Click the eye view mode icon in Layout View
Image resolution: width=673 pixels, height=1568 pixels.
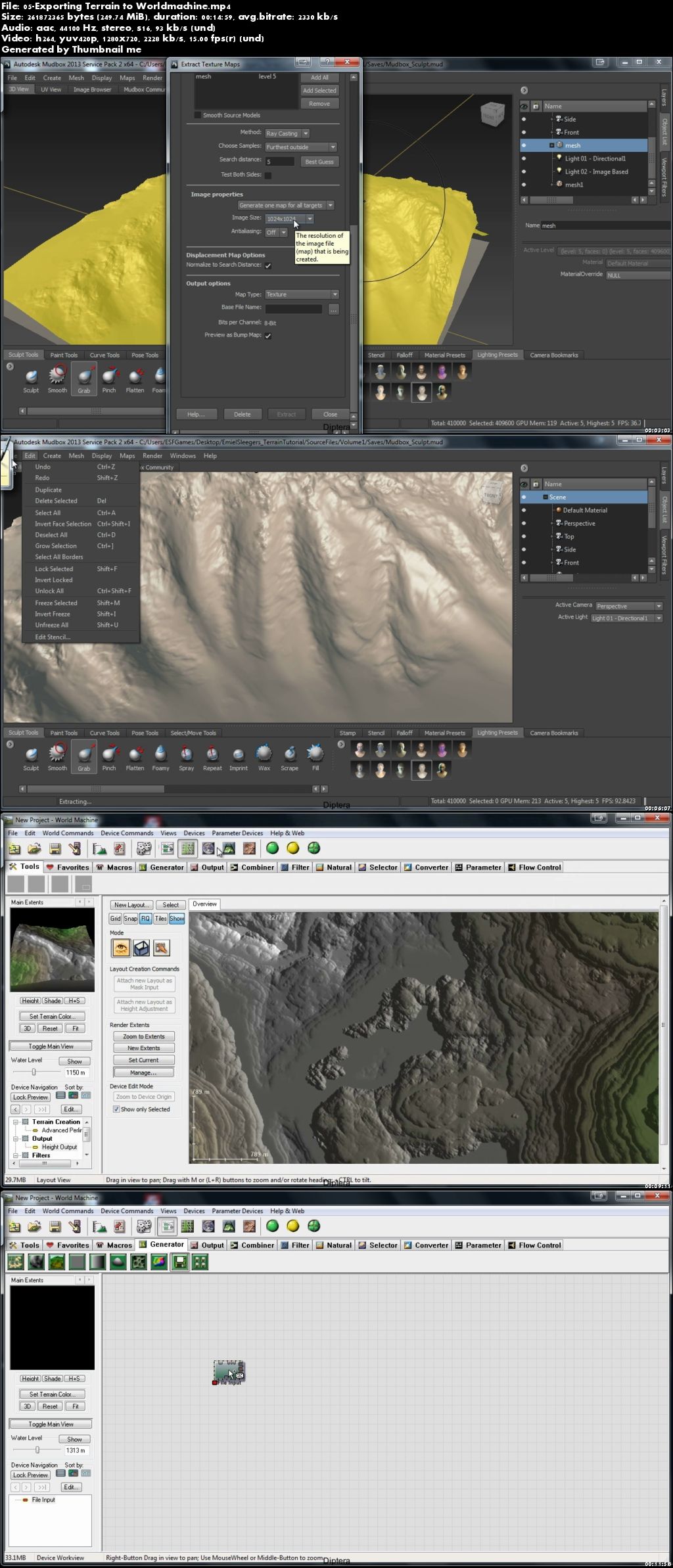tap(121, 948)
